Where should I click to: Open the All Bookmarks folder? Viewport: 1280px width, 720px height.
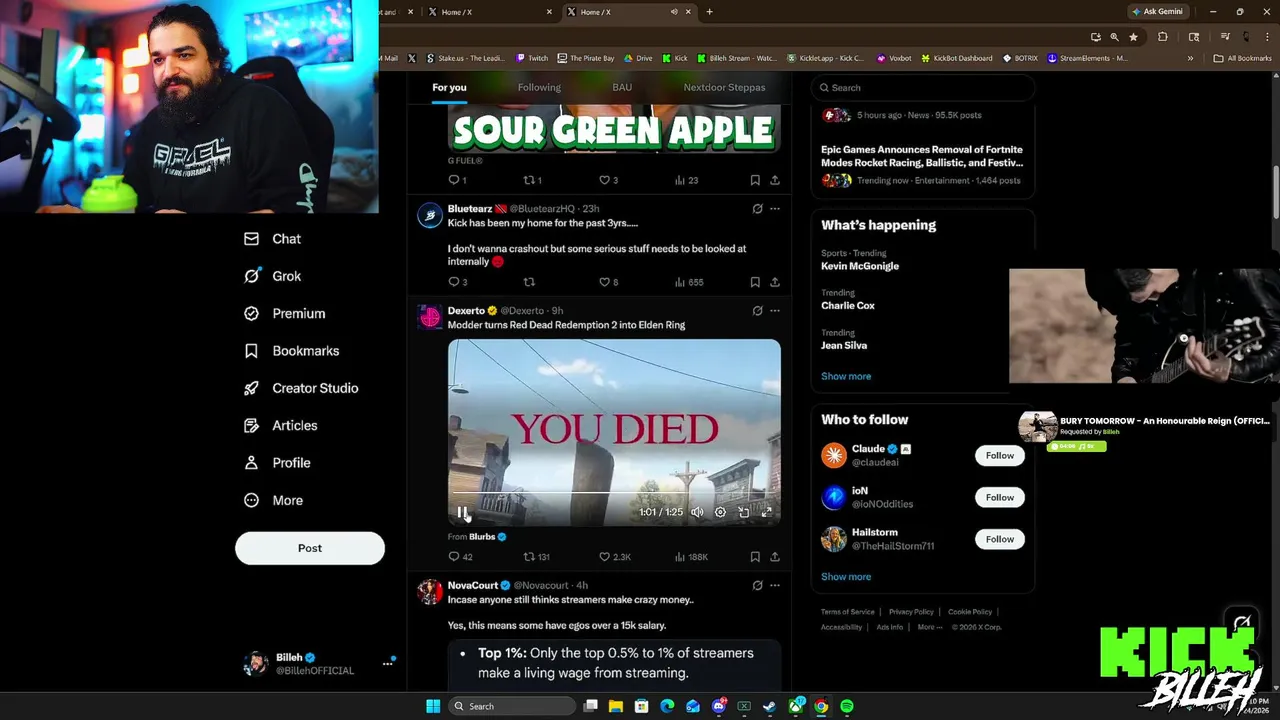point(1242,58)
